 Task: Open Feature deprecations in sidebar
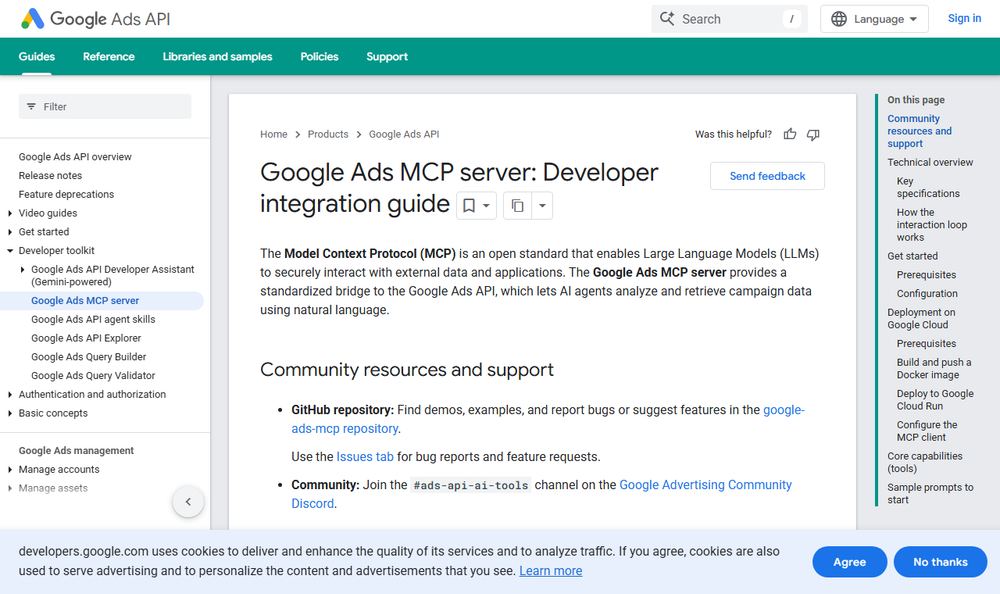(x=66, y=194)
